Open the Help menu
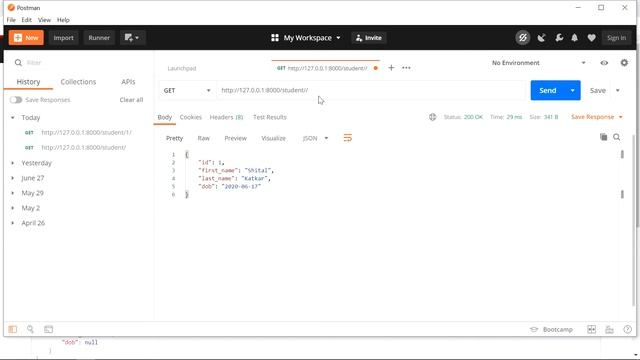The width and height of the screenshot is (640, 360). tap(63, 20)
